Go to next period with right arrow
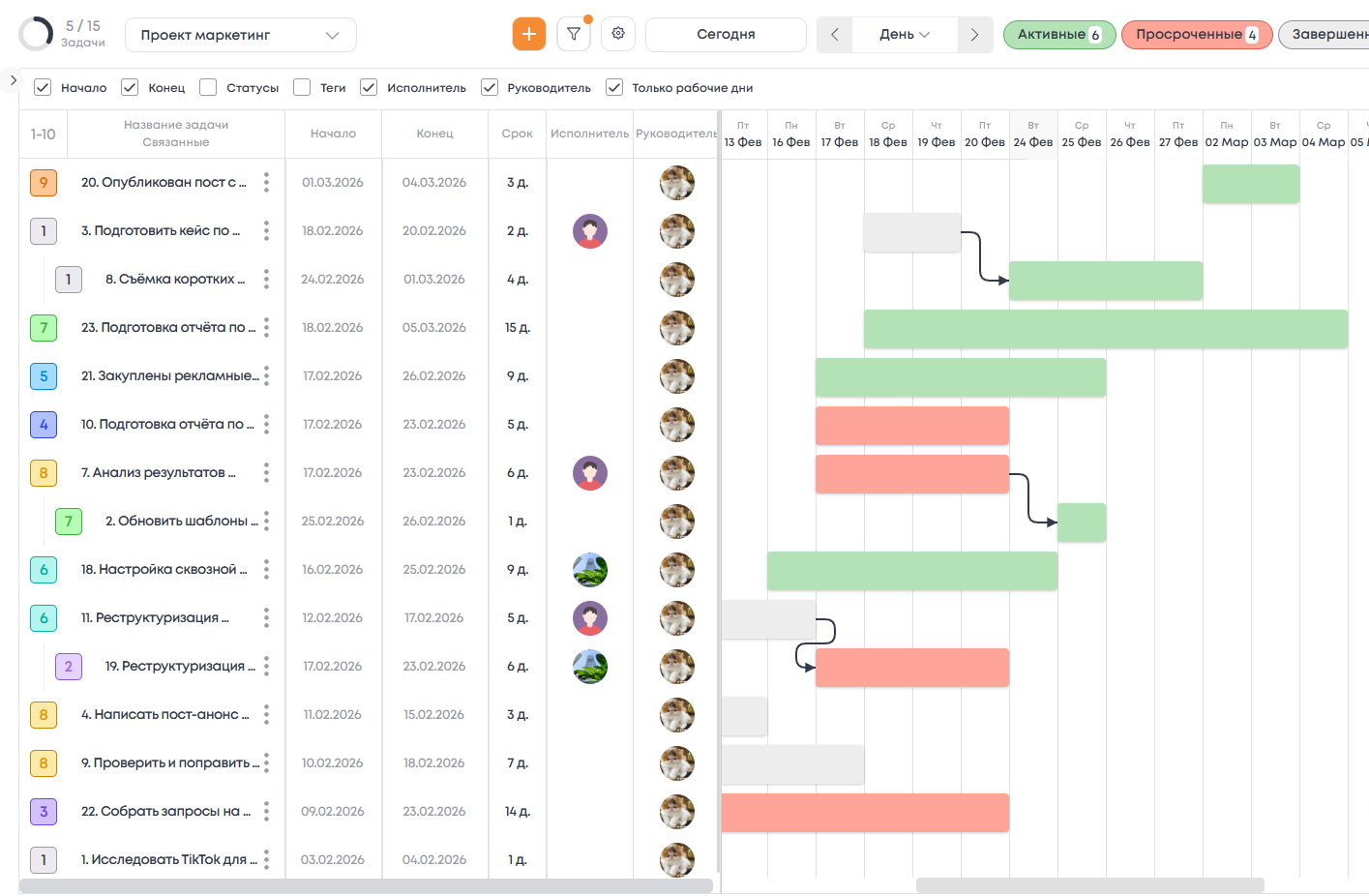Image resolution: width=1369 pixels, height=896 pixels. (974, 35)
